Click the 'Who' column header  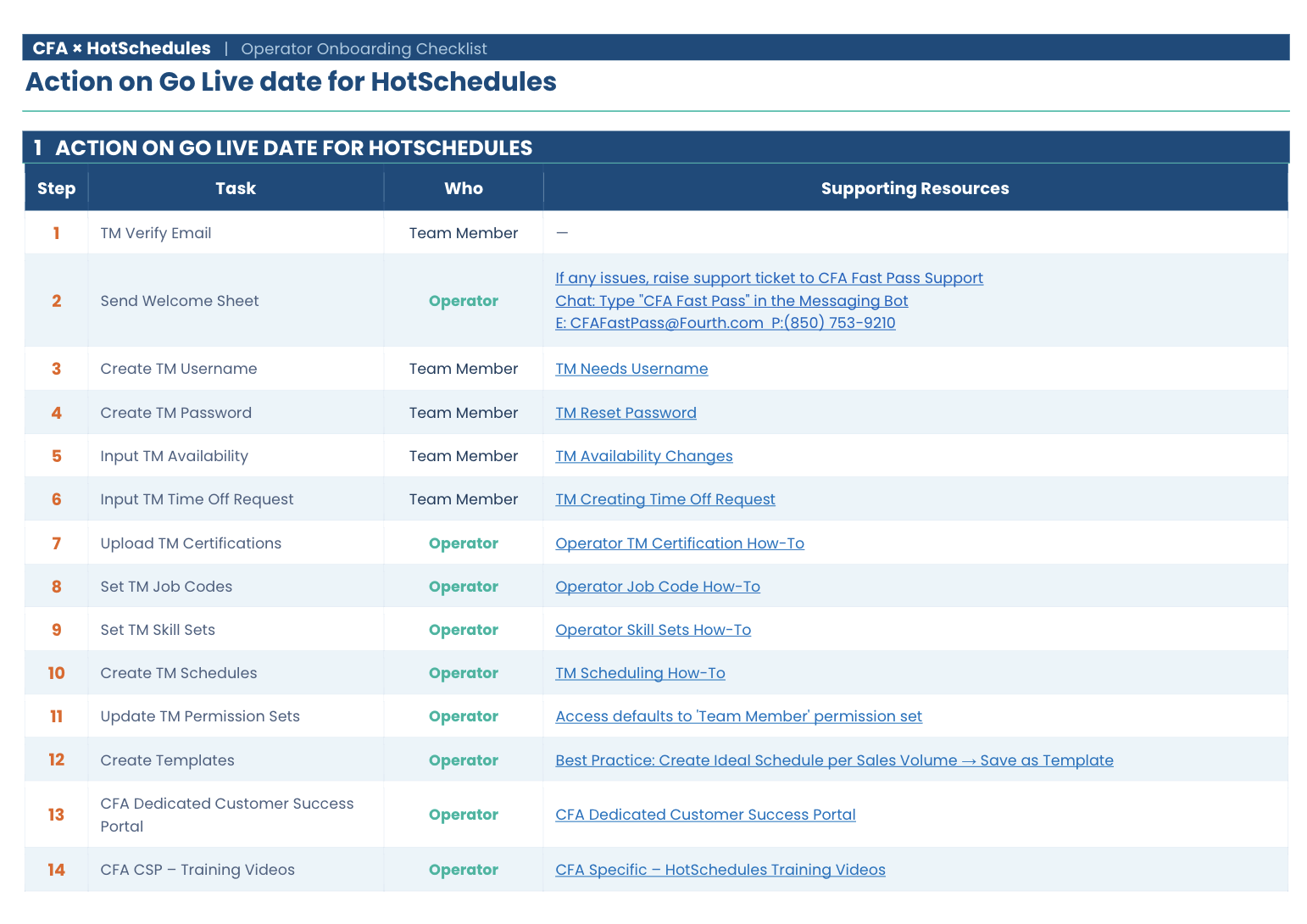(x=464, y=188)
